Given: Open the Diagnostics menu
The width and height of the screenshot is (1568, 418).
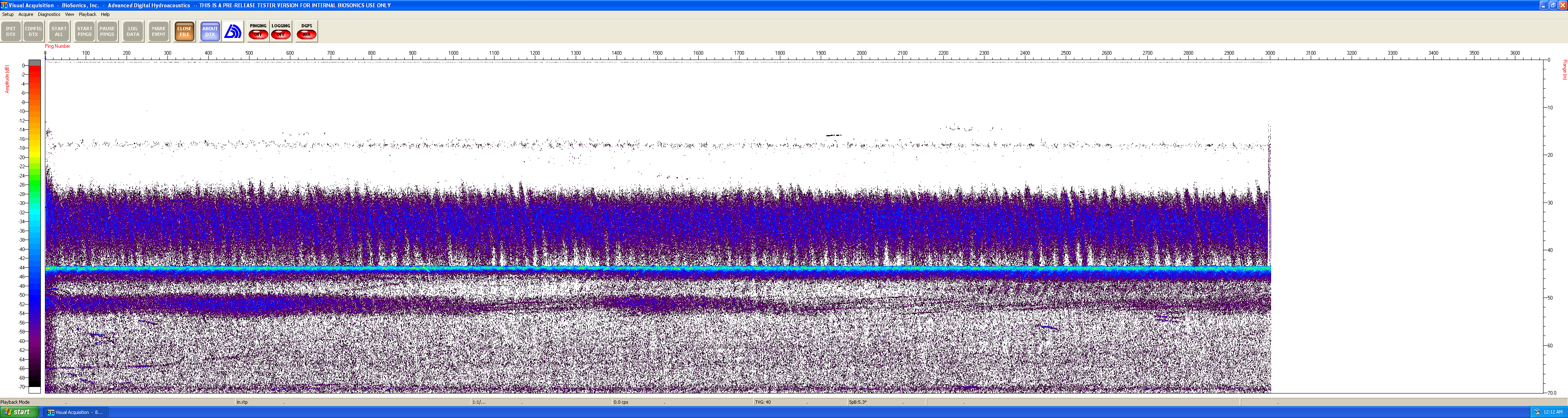Looking at the screenshot, I should (x=49, y=14).
